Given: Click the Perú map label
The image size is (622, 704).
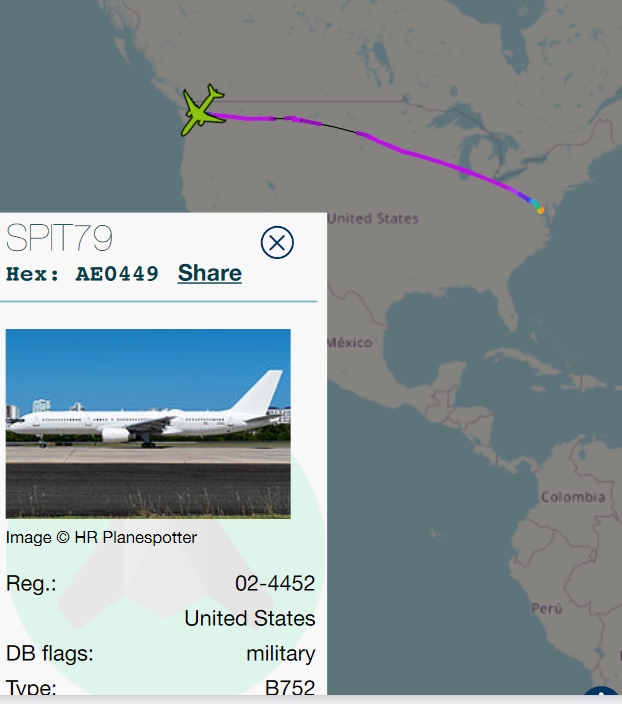Looking at the screenshot, I should [x=547, y=608].
